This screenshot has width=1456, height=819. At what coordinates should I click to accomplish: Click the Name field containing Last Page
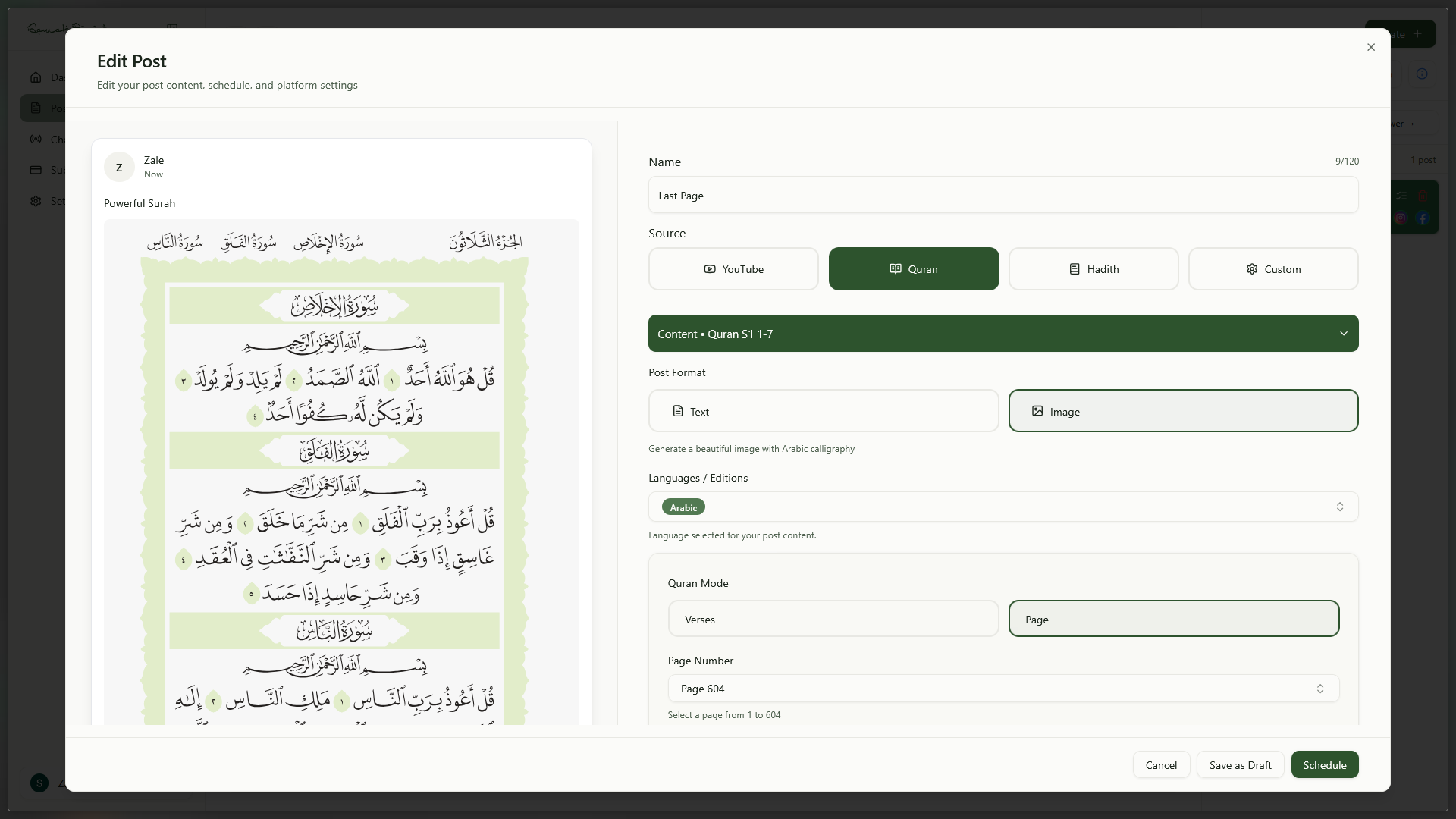[x=1003, y=195]
